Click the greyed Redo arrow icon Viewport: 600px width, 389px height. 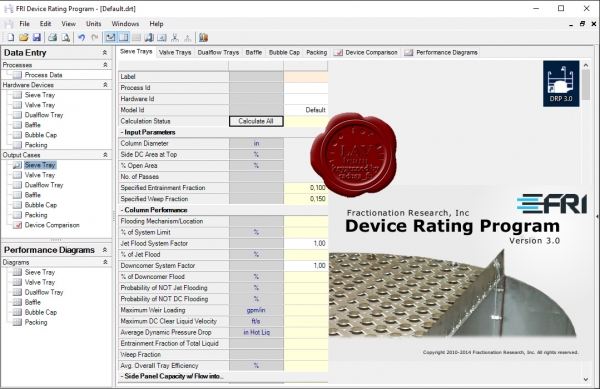click(95, 37)
